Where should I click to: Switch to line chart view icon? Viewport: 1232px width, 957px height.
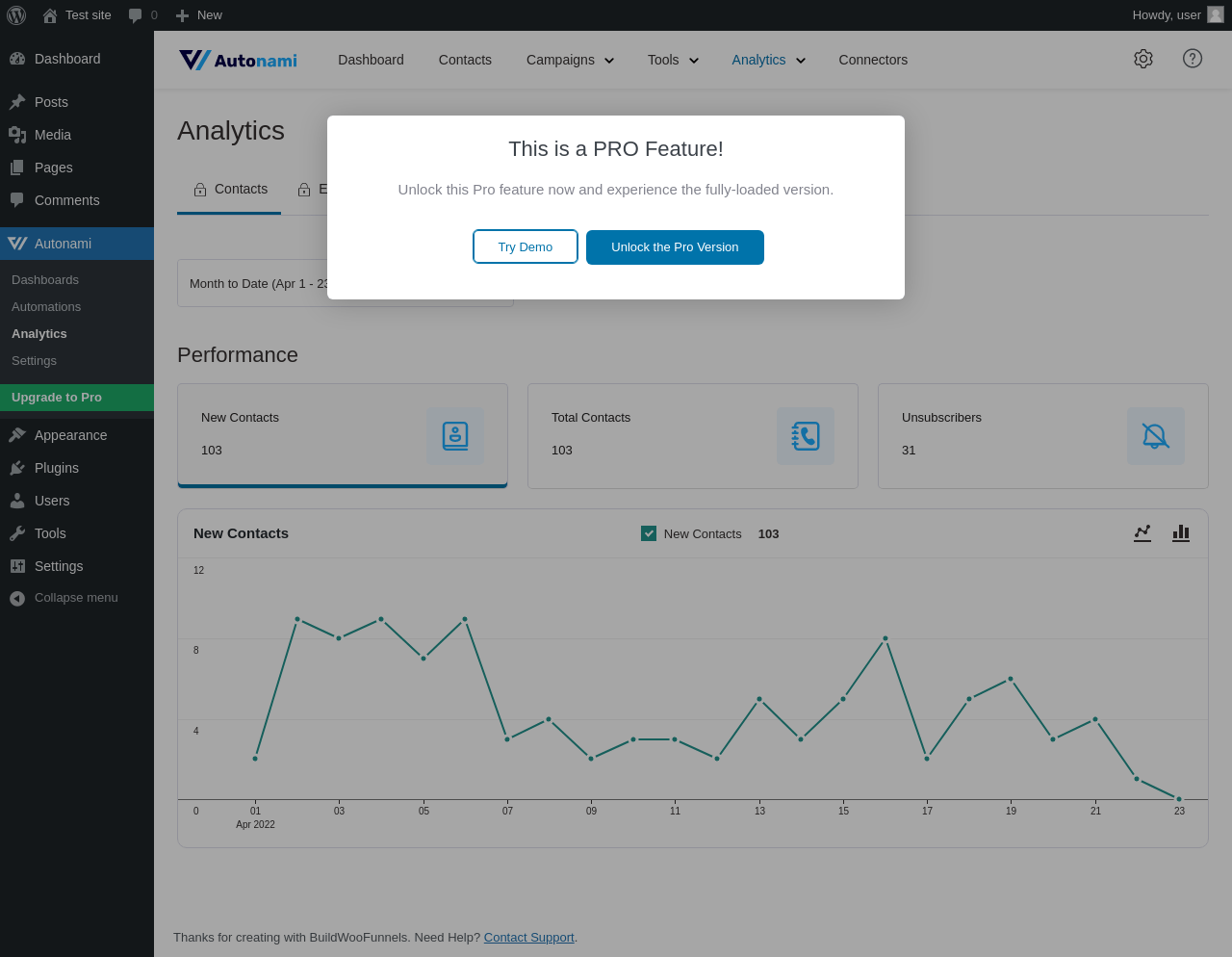[1142, 533]
